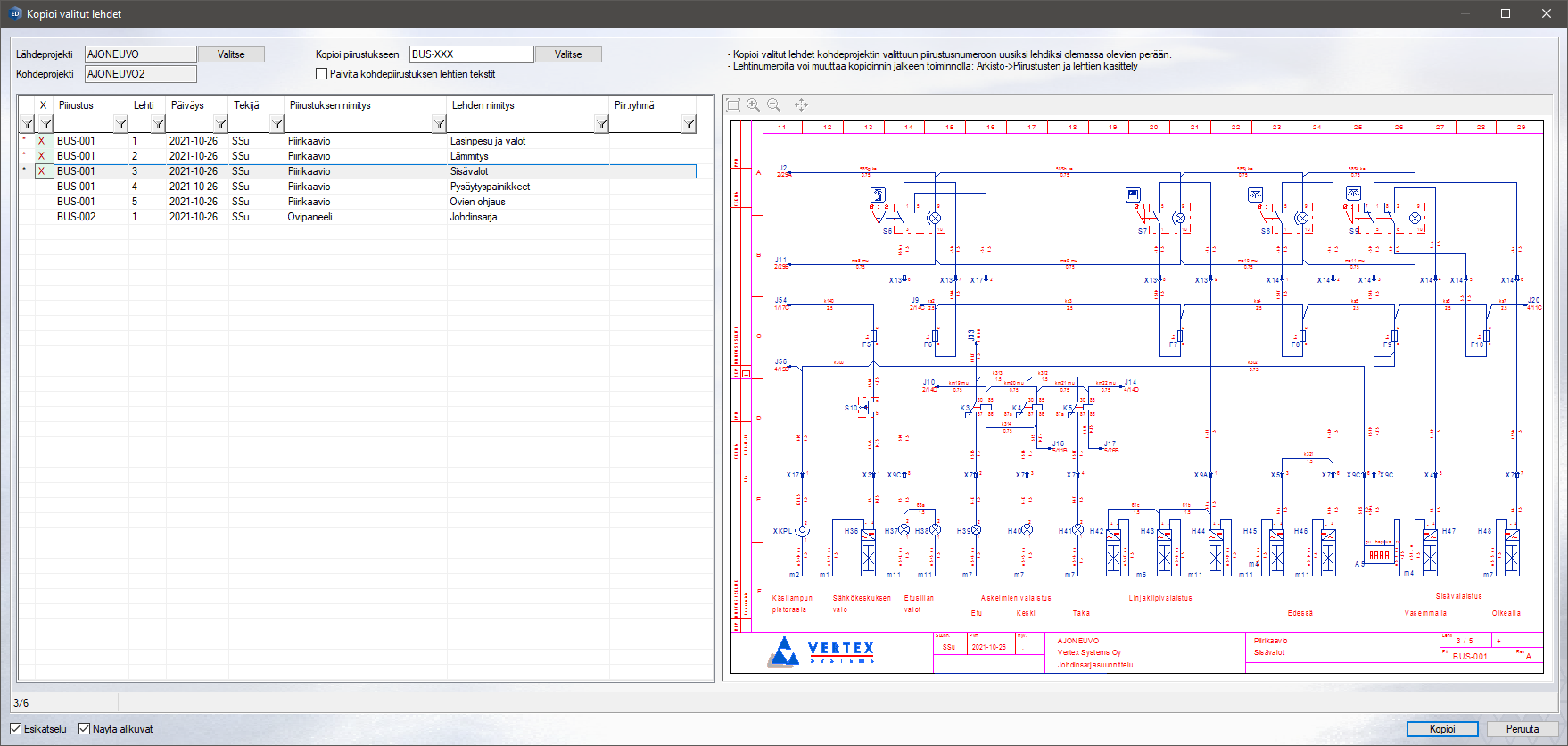Click Valitse next to Lähdeprojekti field
Screen dimensions: 1568x746
click(231, 54)
